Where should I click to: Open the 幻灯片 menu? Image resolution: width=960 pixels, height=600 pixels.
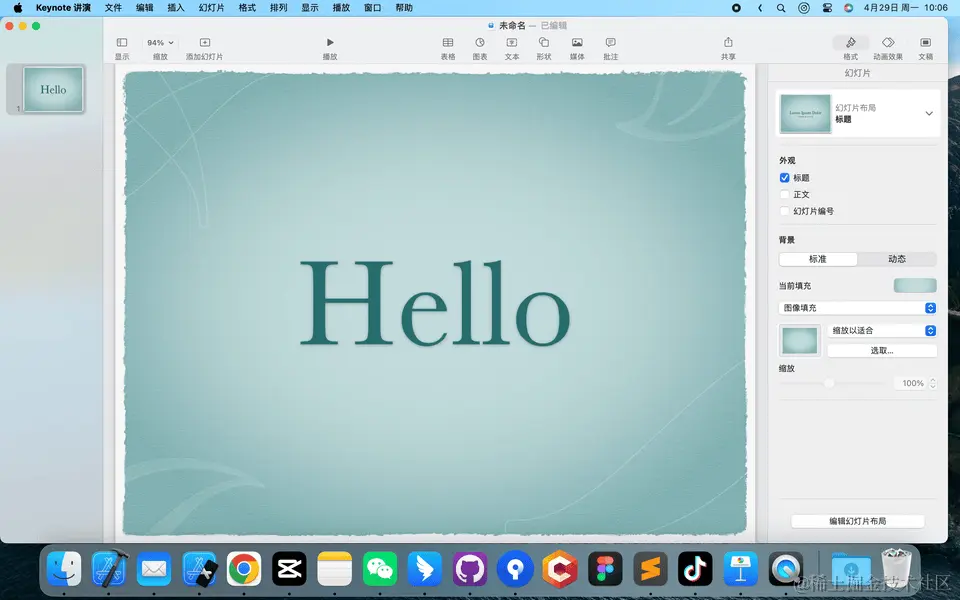tap(211, 8)
